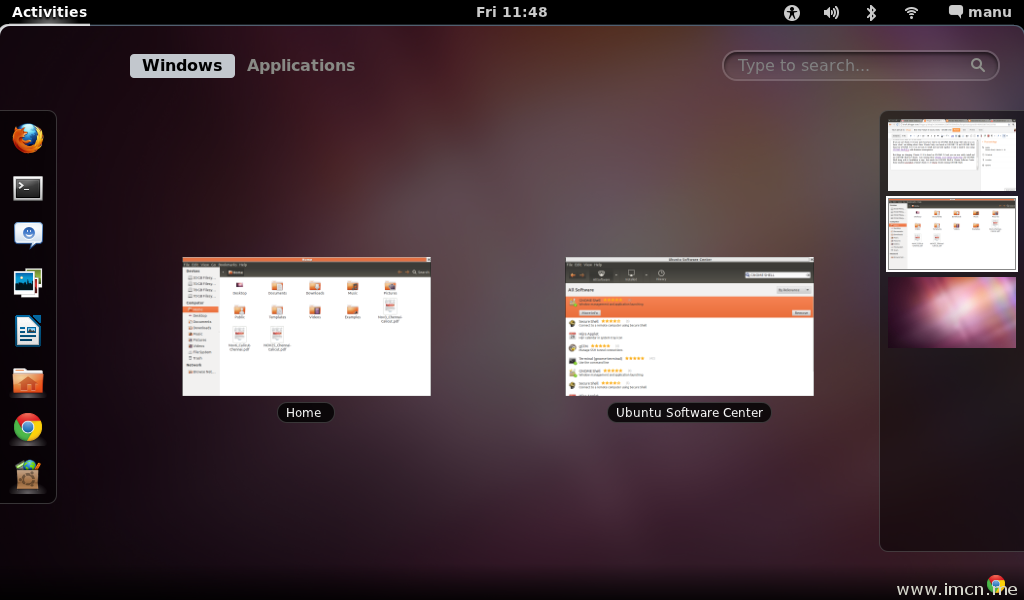1024x600 pixels.
Task: Switch to the Windows view tab
Action: pos(182,66)
